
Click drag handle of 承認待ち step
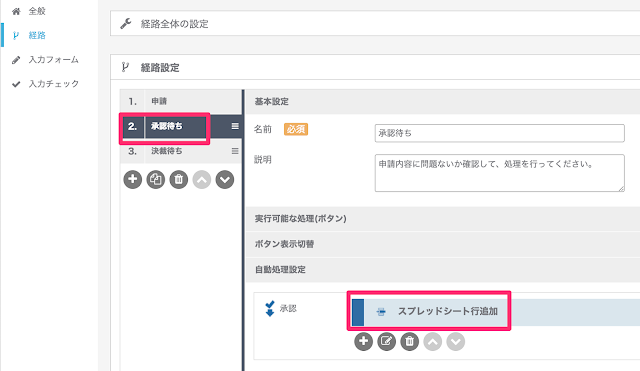click(235, 126)
